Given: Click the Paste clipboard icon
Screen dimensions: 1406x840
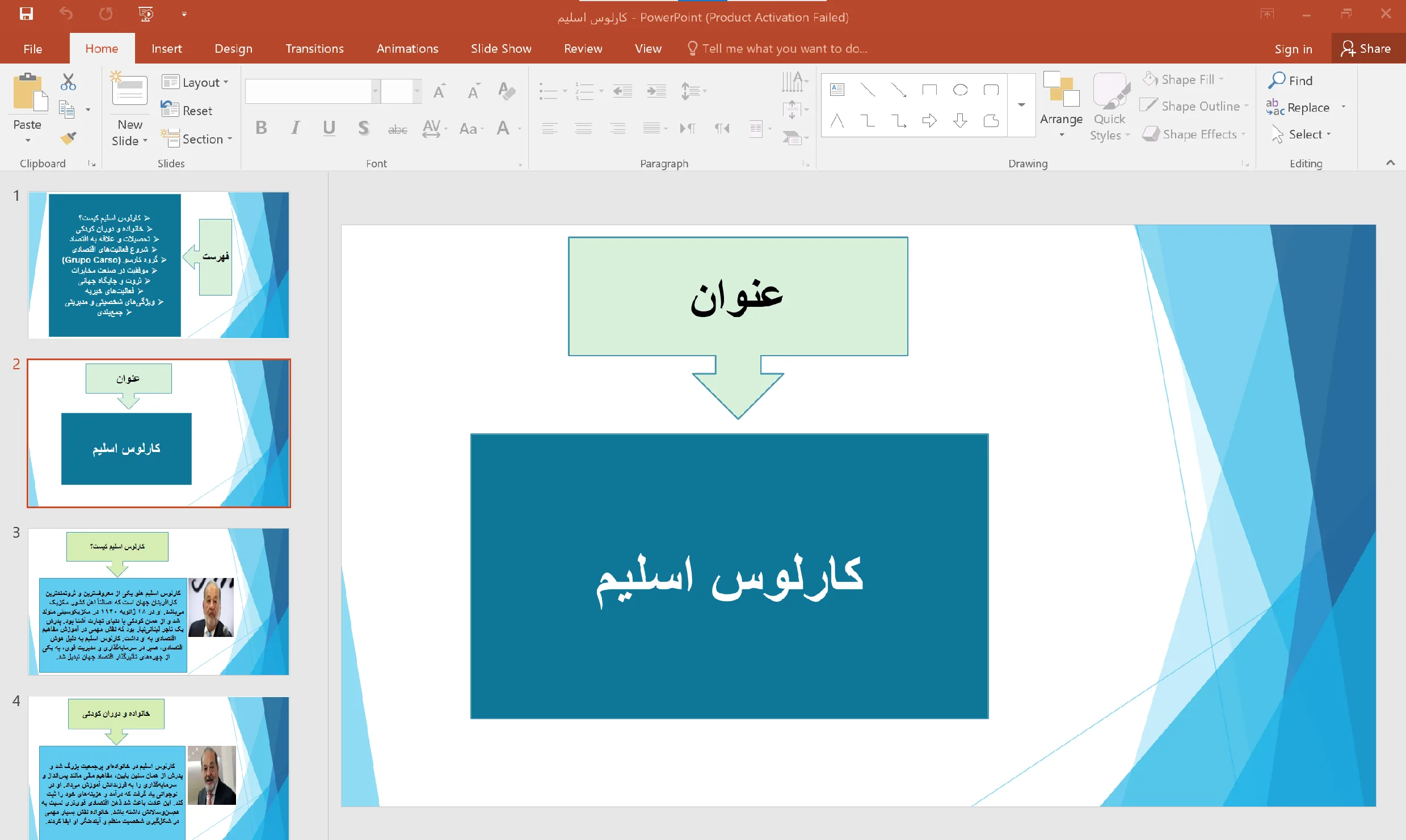Looking at the screenshot, I should 30,92.
